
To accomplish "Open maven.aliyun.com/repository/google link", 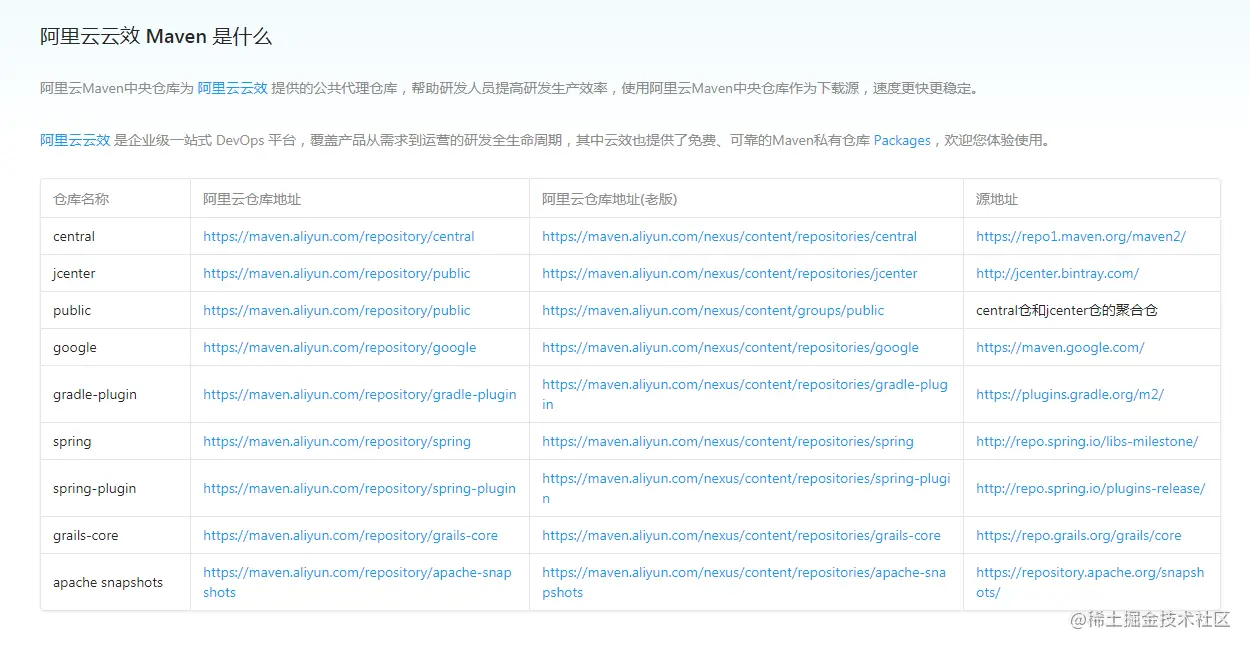I will click(340, 348).
